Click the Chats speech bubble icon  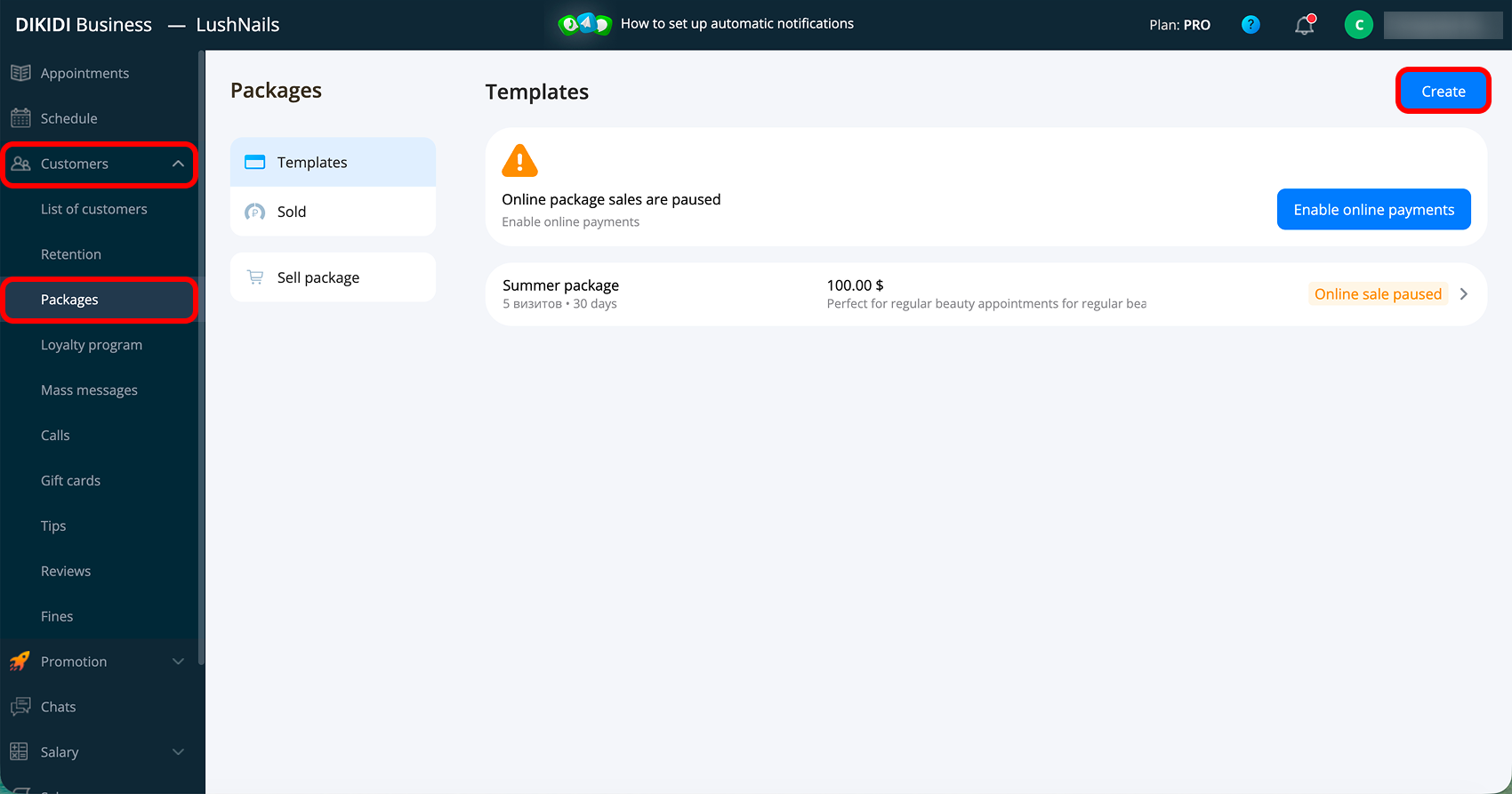(20, 707)
